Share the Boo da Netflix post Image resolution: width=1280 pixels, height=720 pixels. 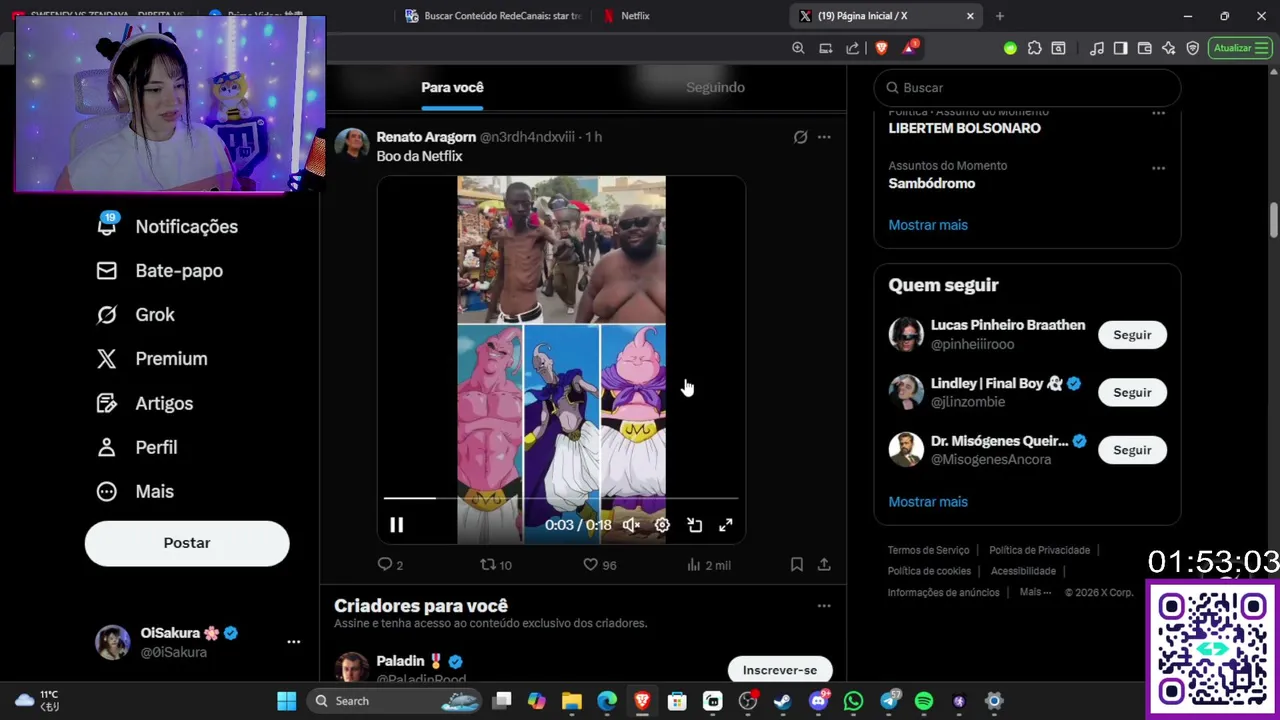pos(824,565)
